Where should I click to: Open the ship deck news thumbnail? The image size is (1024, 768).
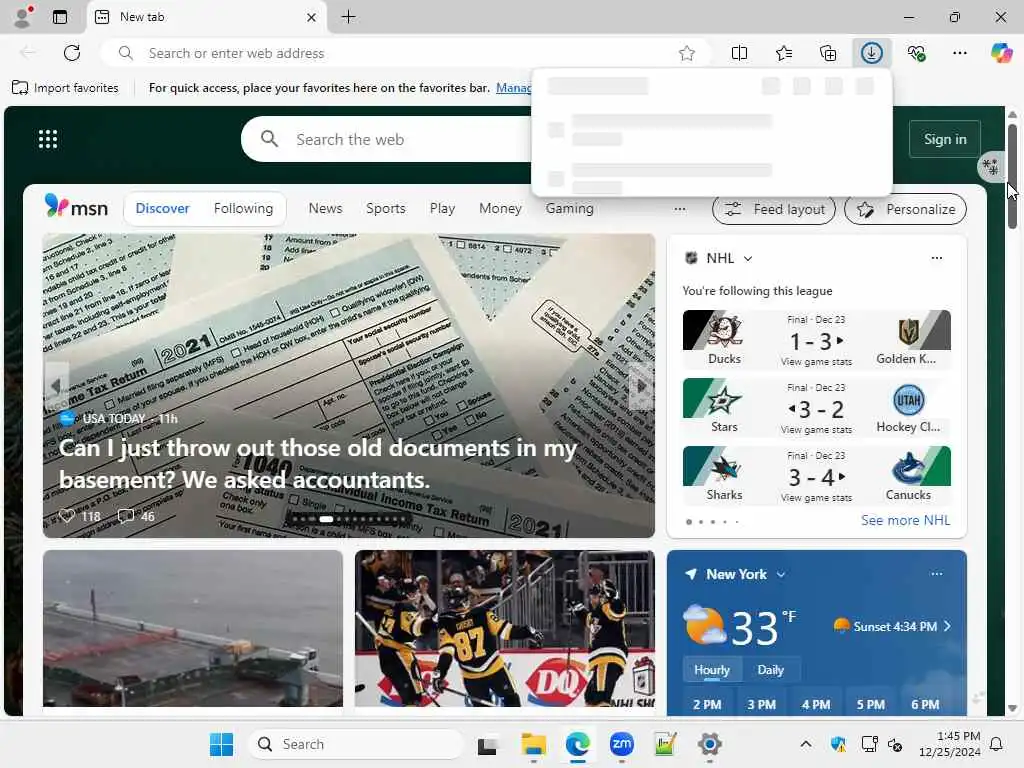point(193,628)
